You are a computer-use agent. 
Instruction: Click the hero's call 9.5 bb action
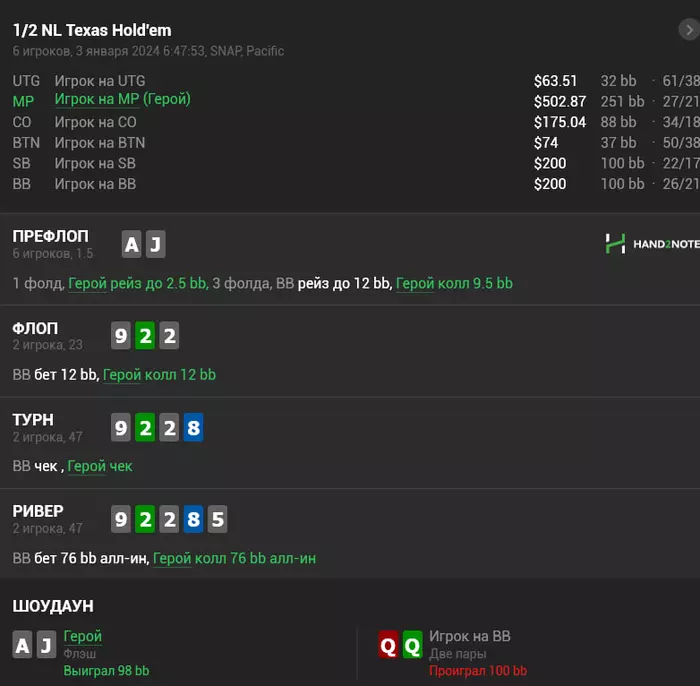[454, 283]
